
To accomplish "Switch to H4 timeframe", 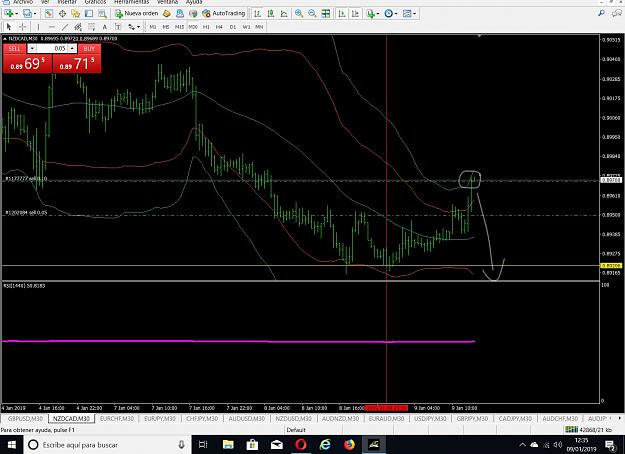I will pyautogui.click(x=219, y=27).
